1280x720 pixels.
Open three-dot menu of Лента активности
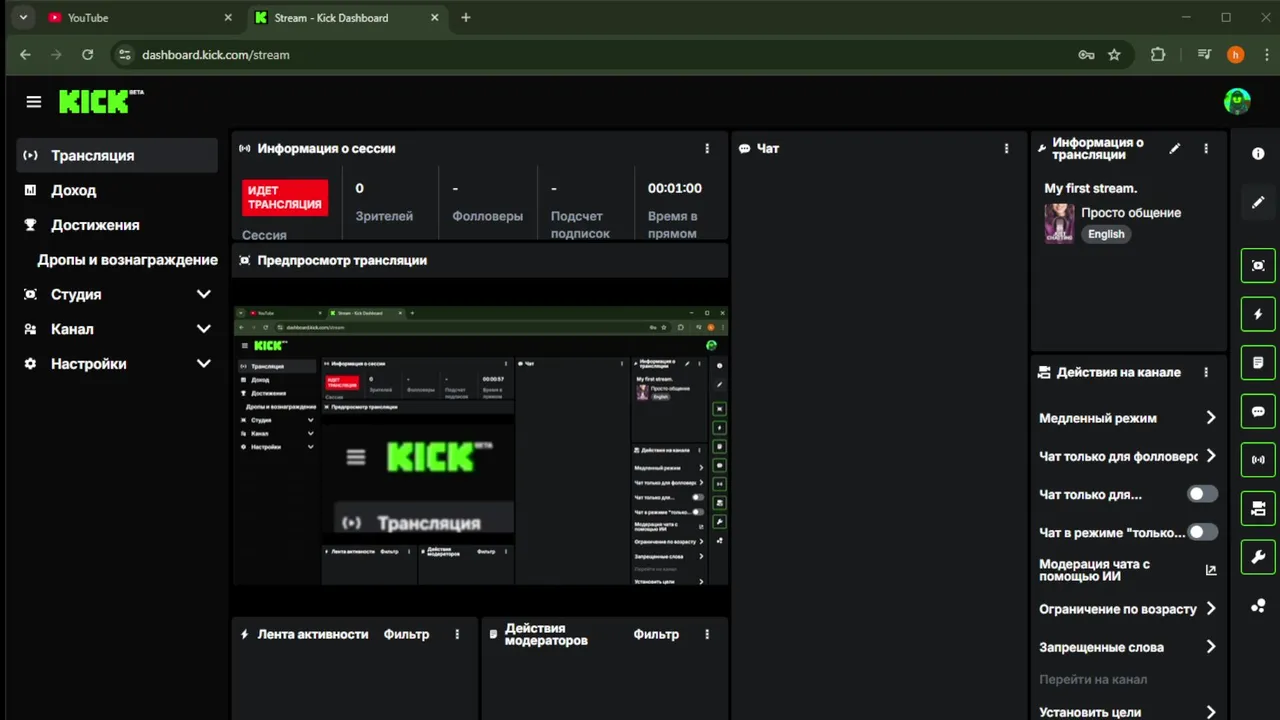(457, 634)
